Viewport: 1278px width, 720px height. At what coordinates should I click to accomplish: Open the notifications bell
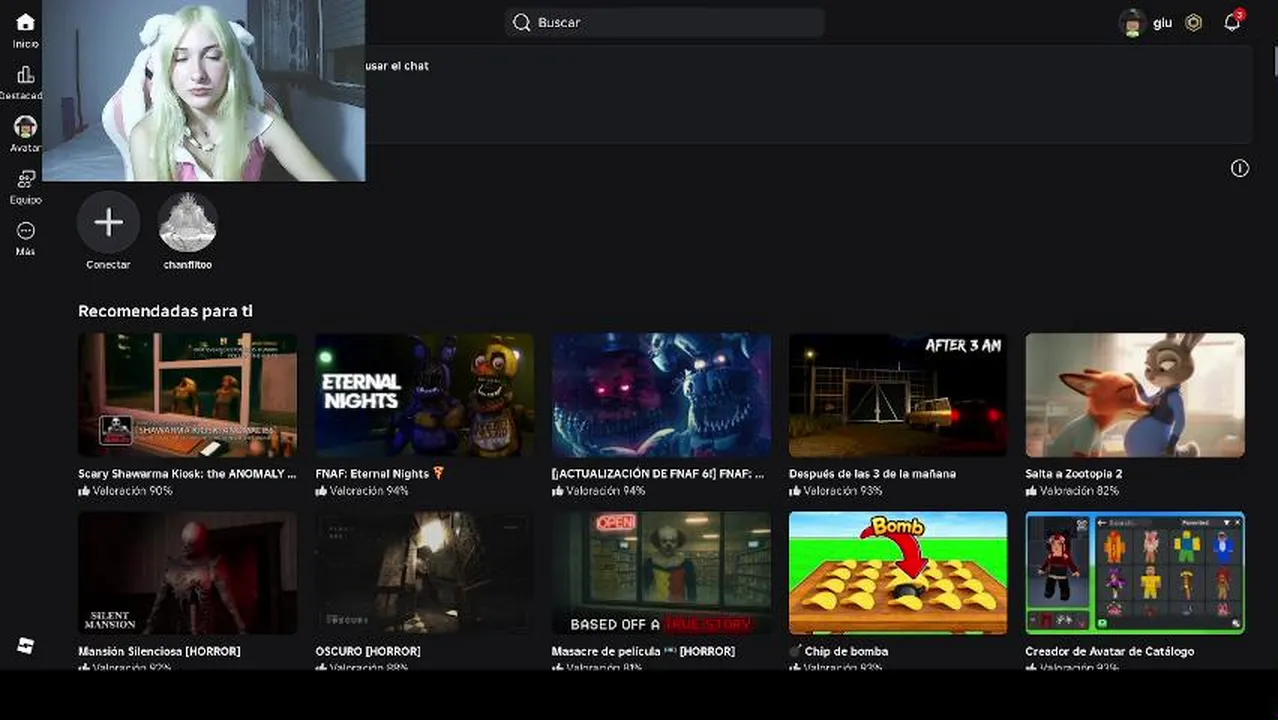click(1232, 22)
